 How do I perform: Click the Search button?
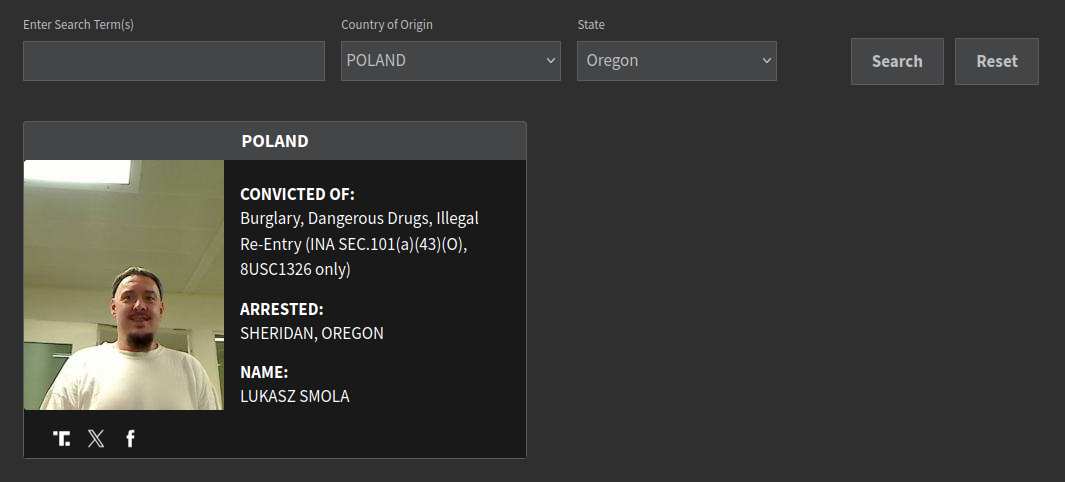point(897,61)
